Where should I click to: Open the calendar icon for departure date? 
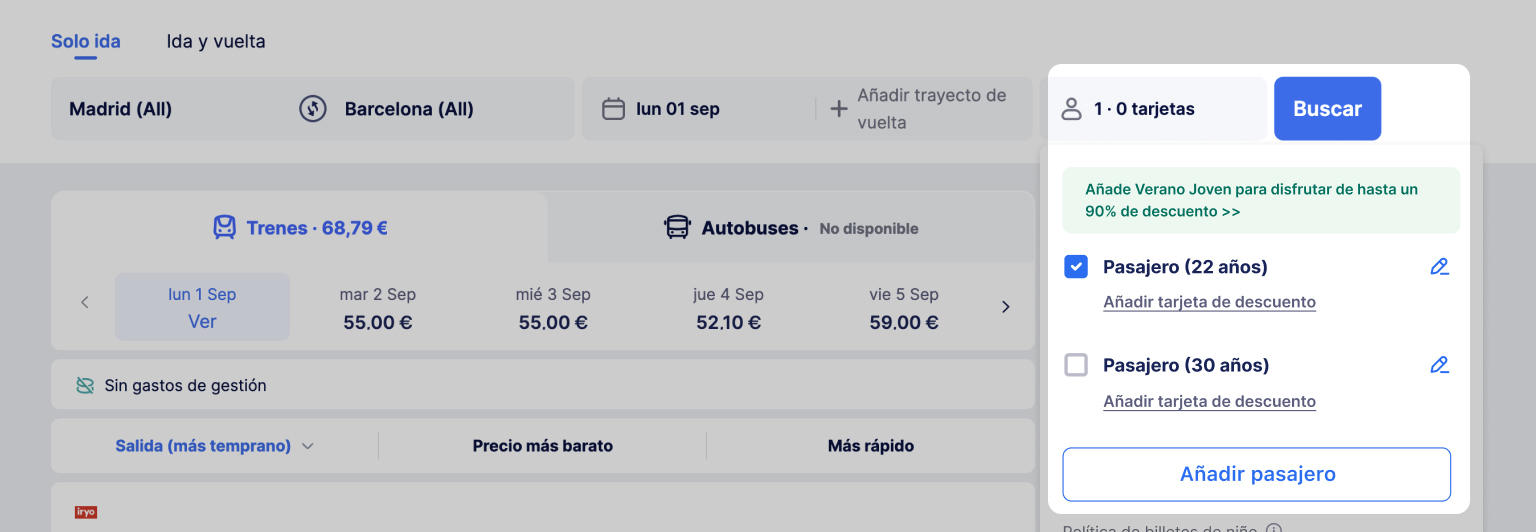pyautogui.click(x=613, y=109)
